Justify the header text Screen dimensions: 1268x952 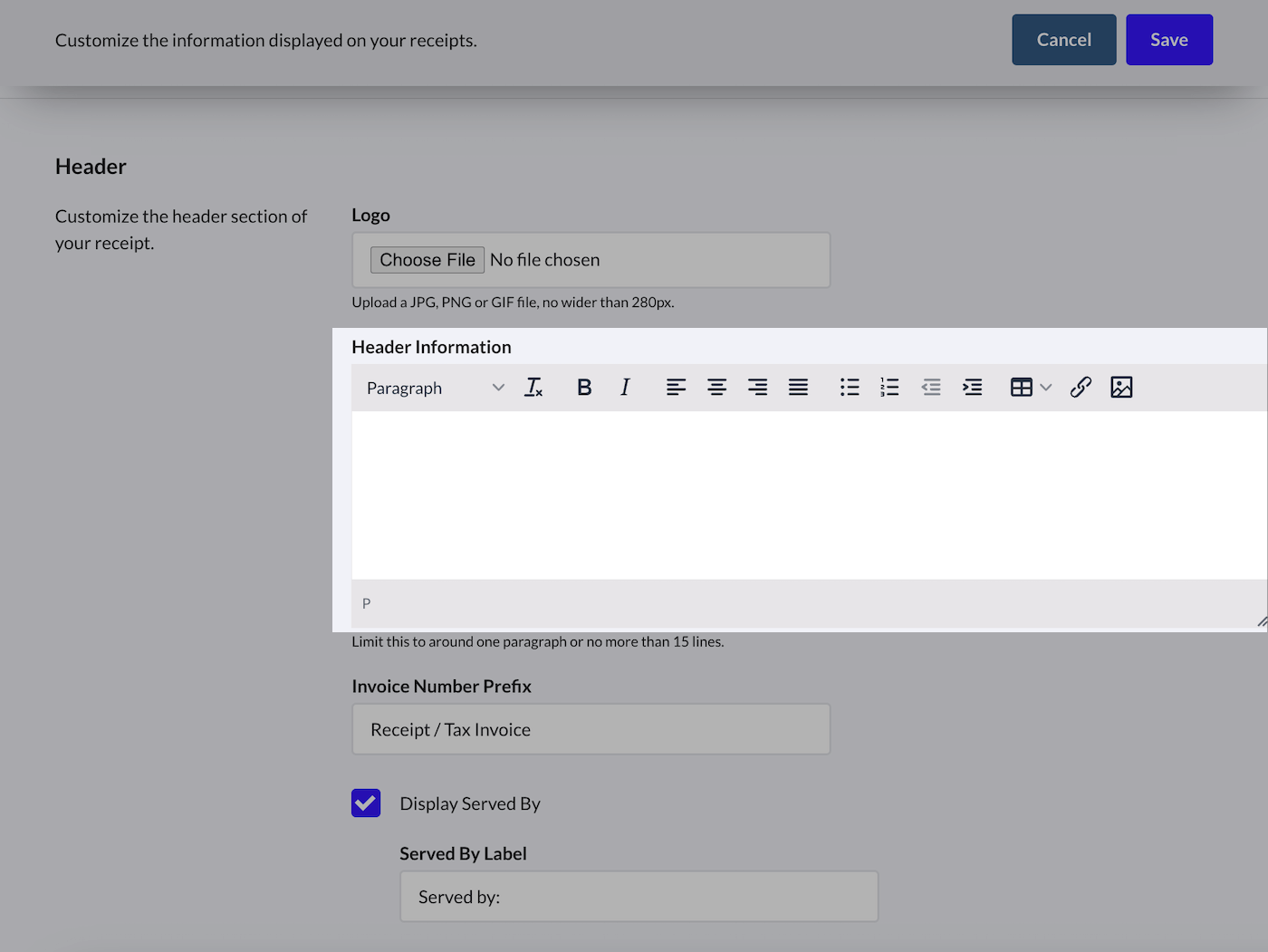point(798,388)
